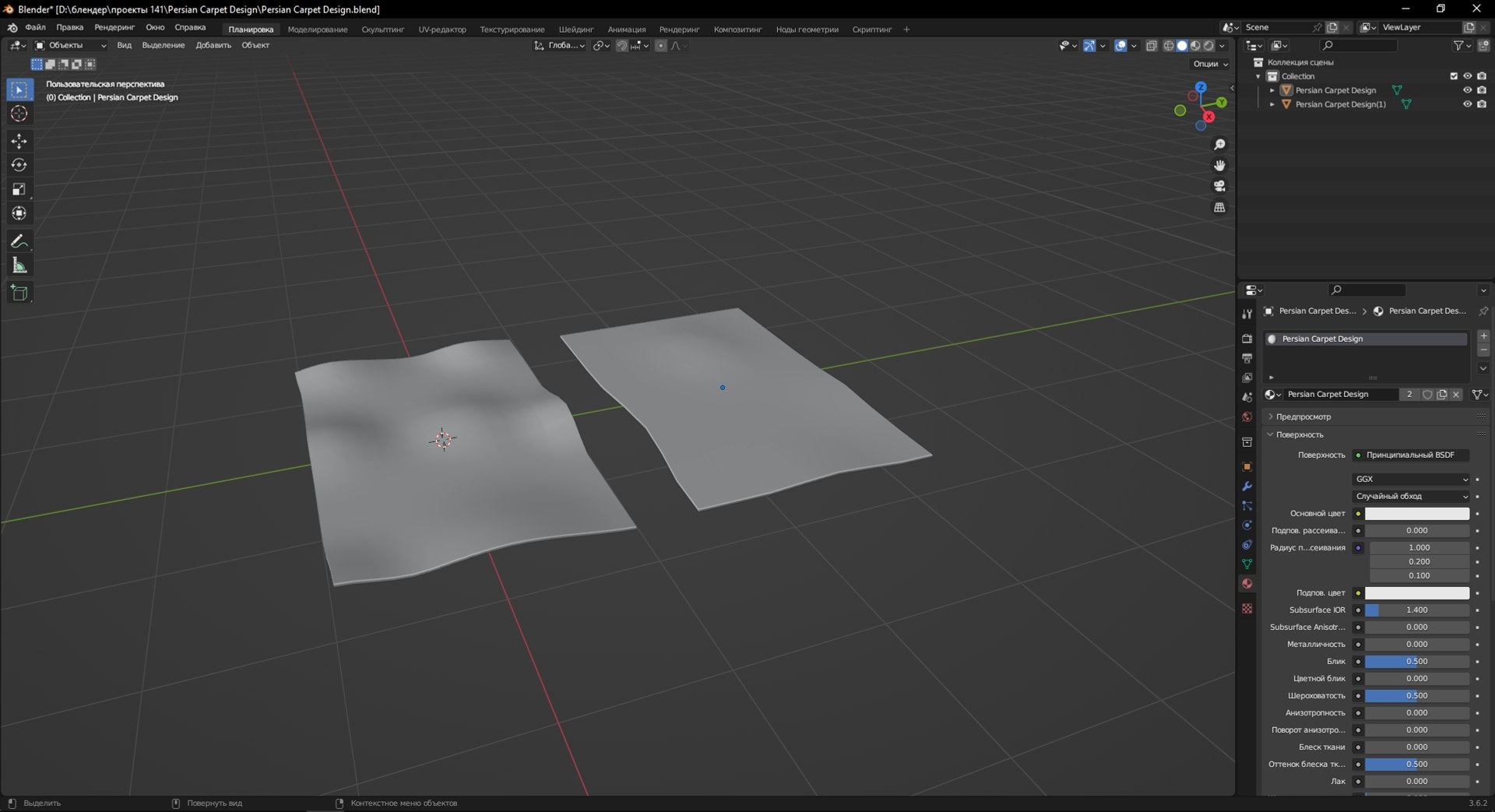1495x812 pixels.
Task: Click the Основной цвет color swatch
Action: click(1417, 514)
